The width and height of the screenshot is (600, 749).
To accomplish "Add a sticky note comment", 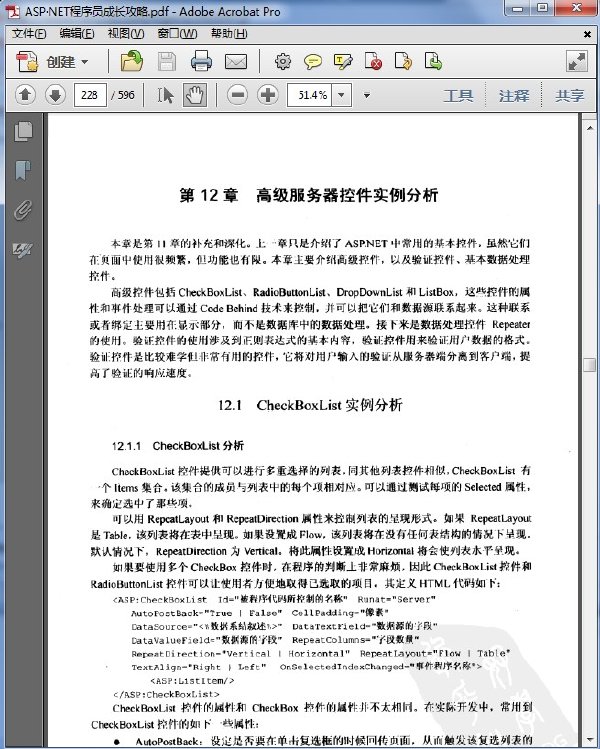I will coord(312,62).
